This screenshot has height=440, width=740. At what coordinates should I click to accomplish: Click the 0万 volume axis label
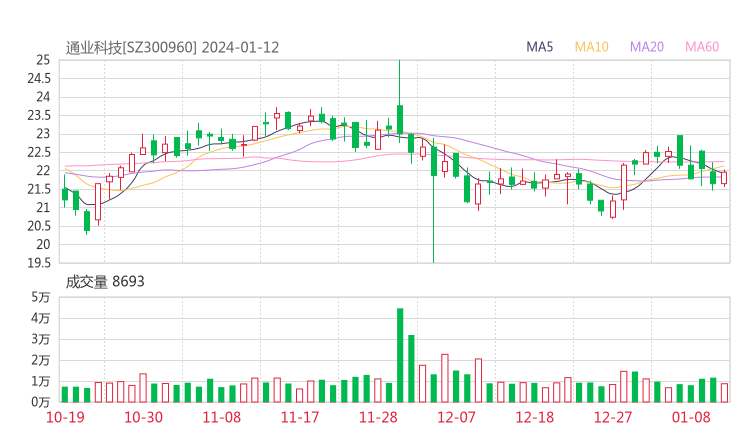pos(41,402)
